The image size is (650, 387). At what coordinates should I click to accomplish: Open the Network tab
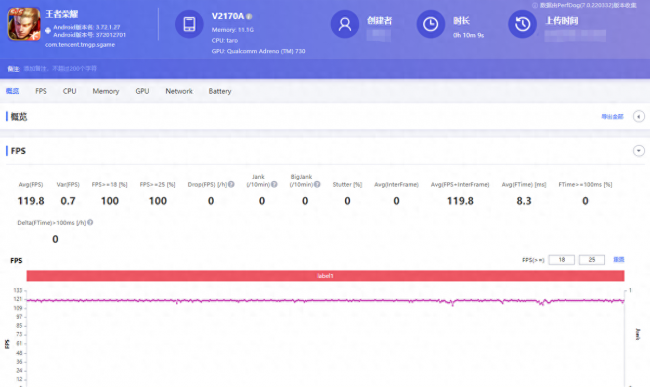point(179,91)
